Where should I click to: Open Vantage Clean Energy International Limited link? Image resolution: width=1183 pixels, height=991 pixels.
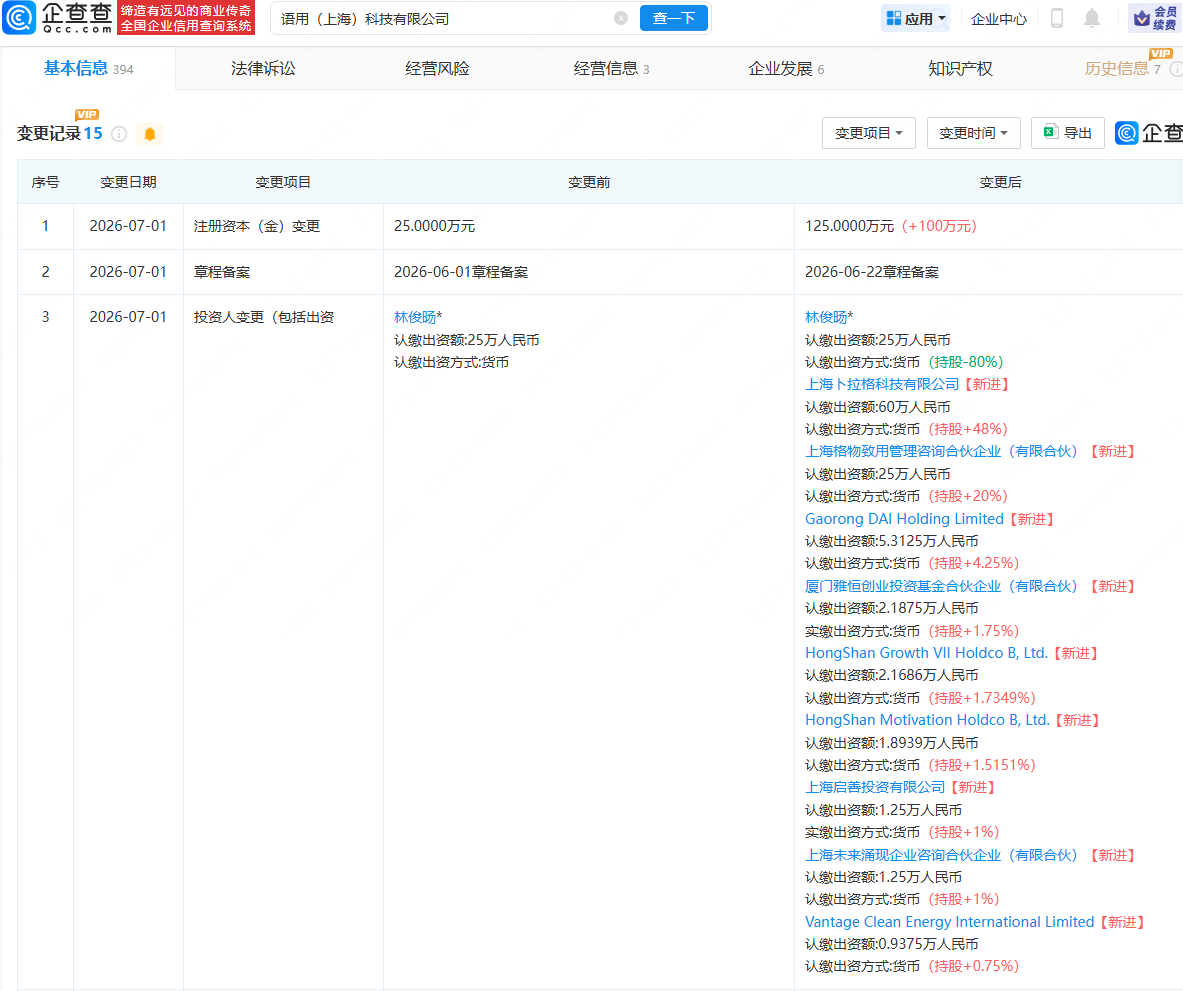(x=949, y=922)
